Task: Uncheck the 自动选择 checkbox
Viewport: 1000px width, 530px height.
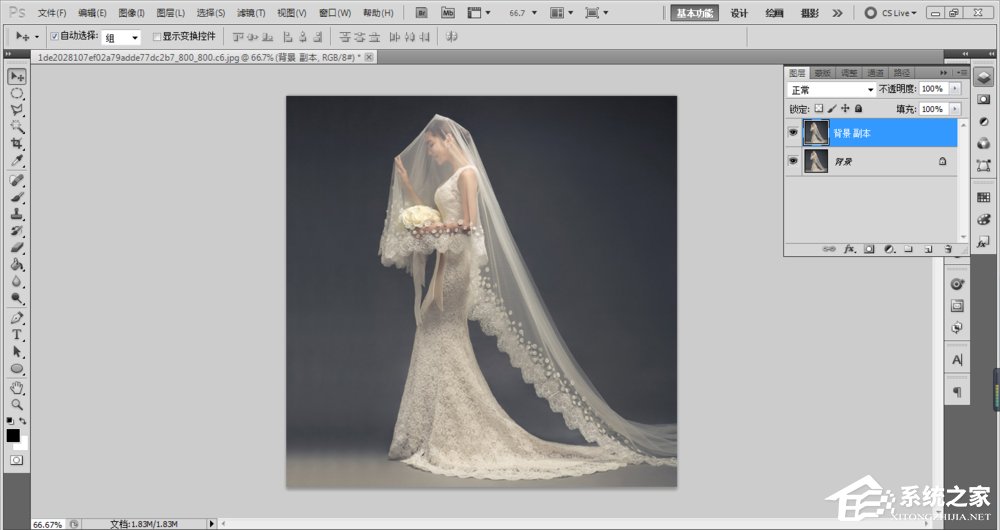Action: click(54, 36)
